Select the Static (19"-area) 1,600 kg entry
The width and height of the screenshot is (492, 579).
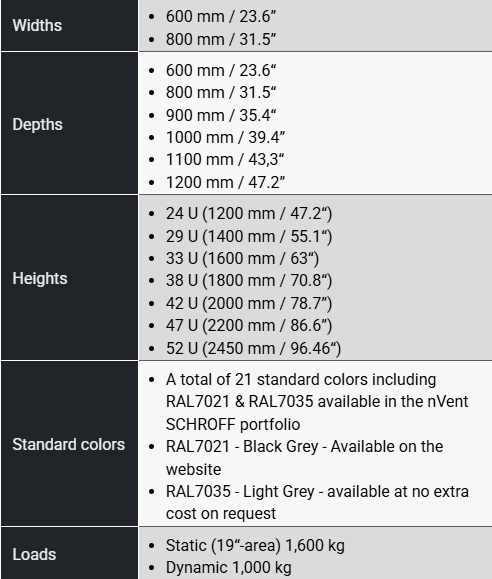click(x=255, y=545)
